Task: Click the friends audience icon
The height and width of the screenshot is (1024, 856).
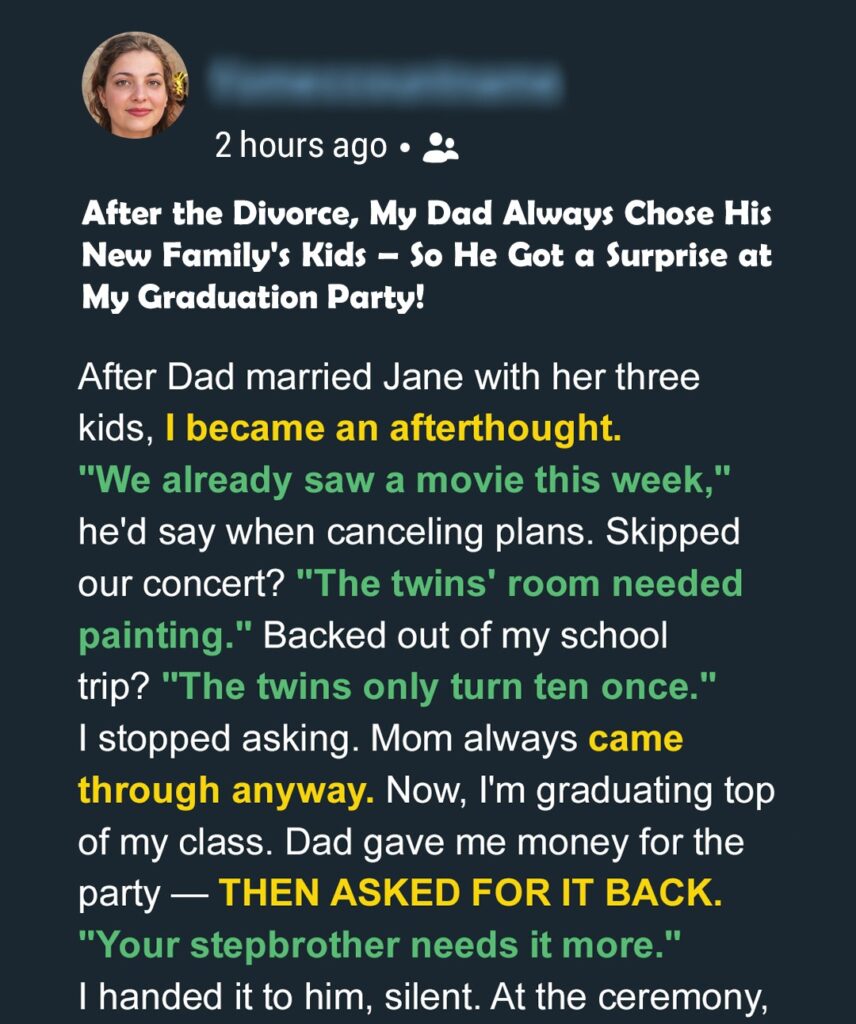Action: tap(441, 147)
